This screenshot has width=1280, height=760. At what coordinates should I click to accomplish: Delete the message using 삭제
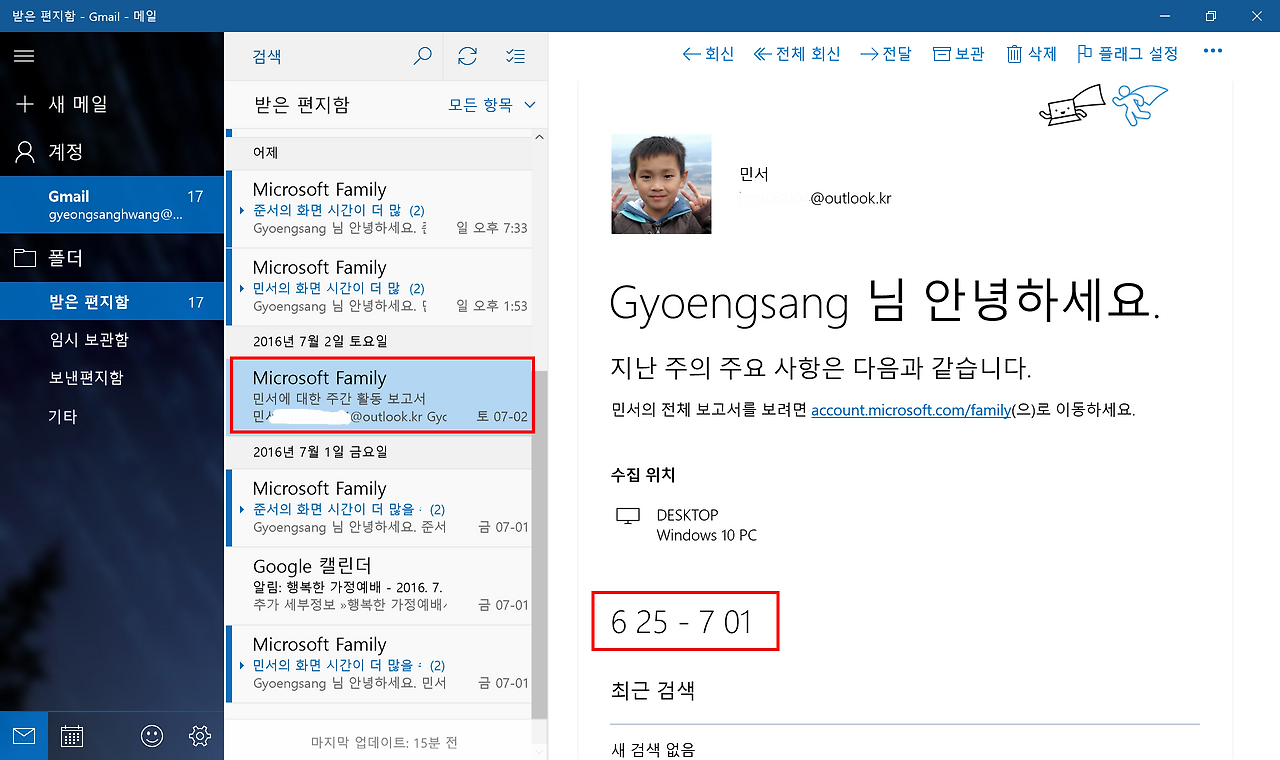point(1031,53)
